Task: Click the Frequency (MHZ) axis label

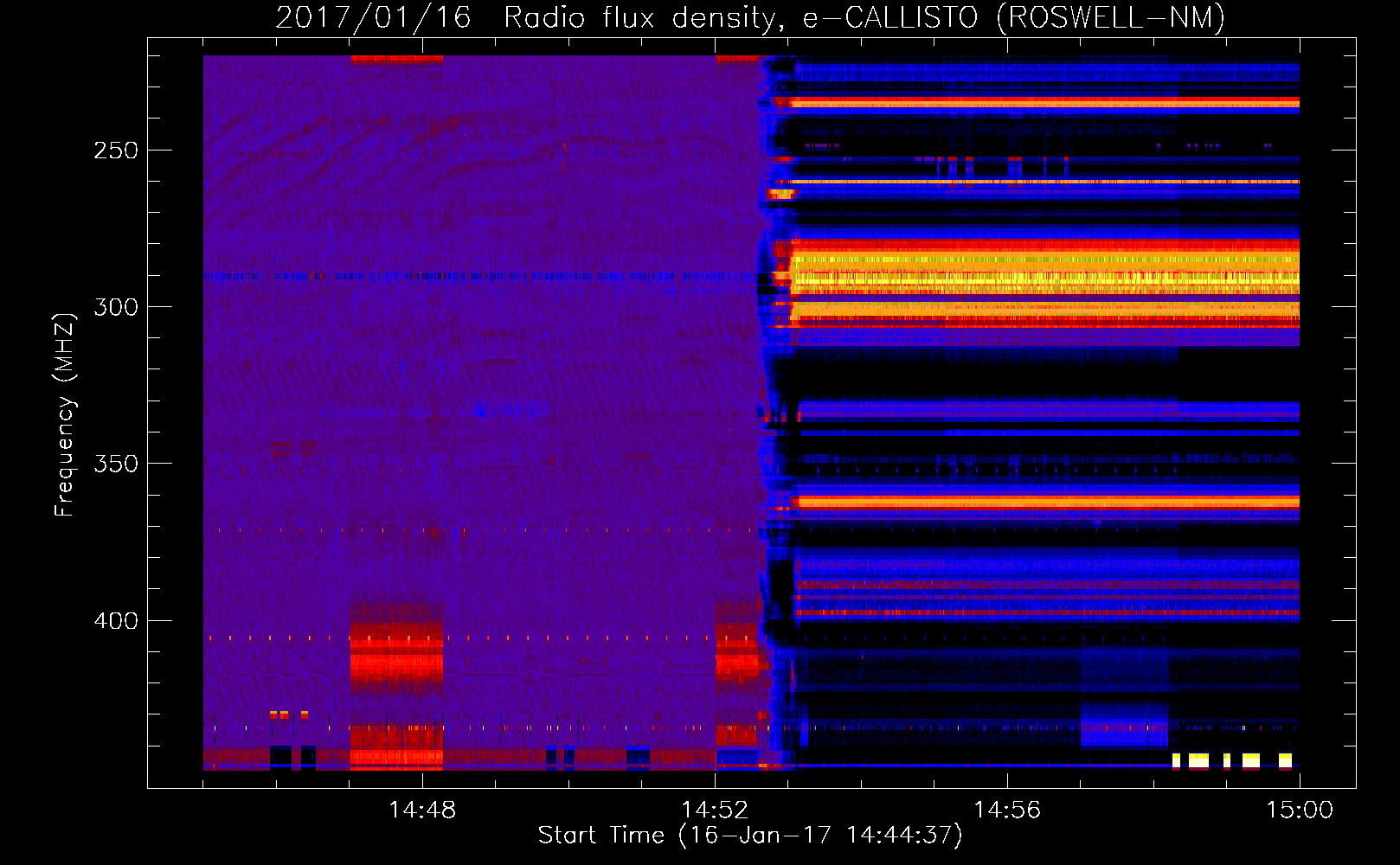Action: [65, 414]
